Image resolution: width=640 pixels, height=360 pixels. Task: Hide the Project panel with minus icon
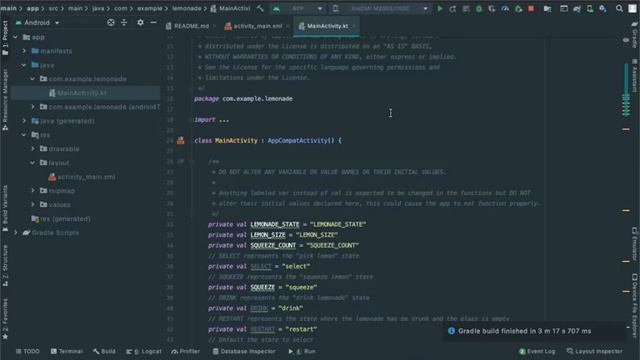click(x=153, y=22)
